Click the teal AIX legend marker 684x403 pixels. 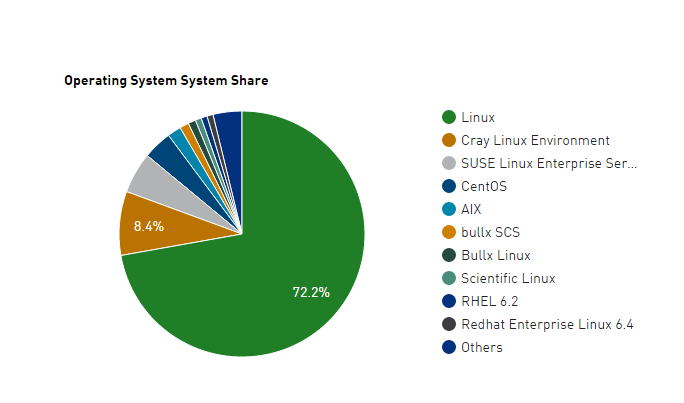click(x=449, y=210)
